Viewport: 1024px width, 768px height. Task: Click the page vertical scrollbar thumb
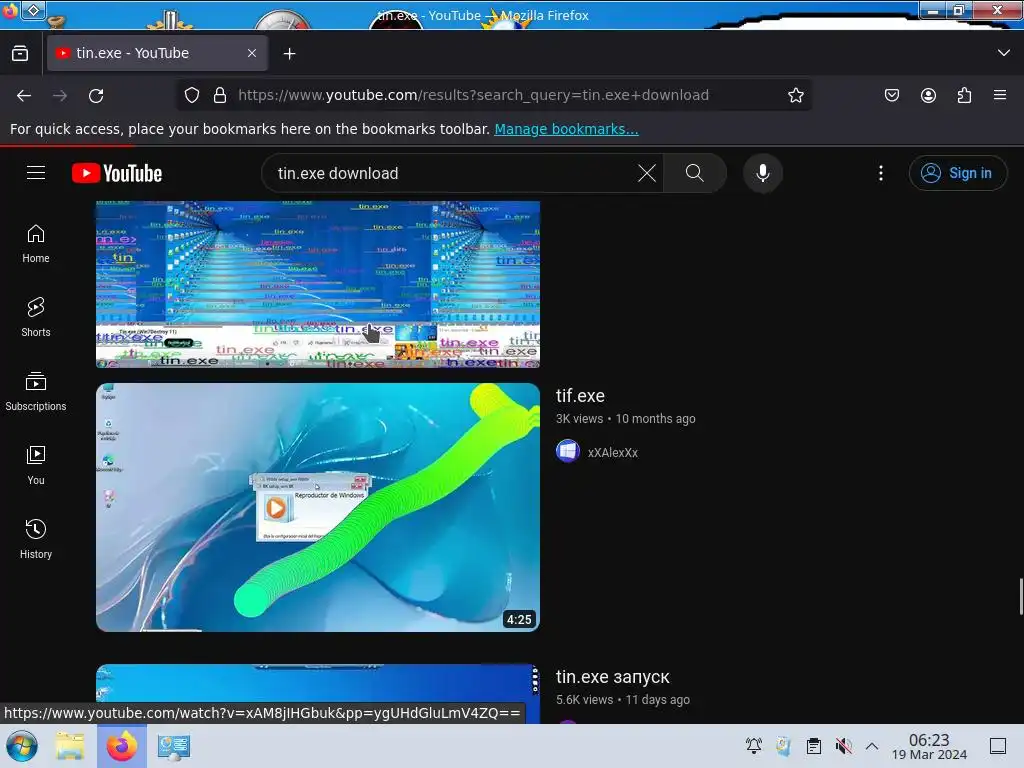pos(1020,596)
